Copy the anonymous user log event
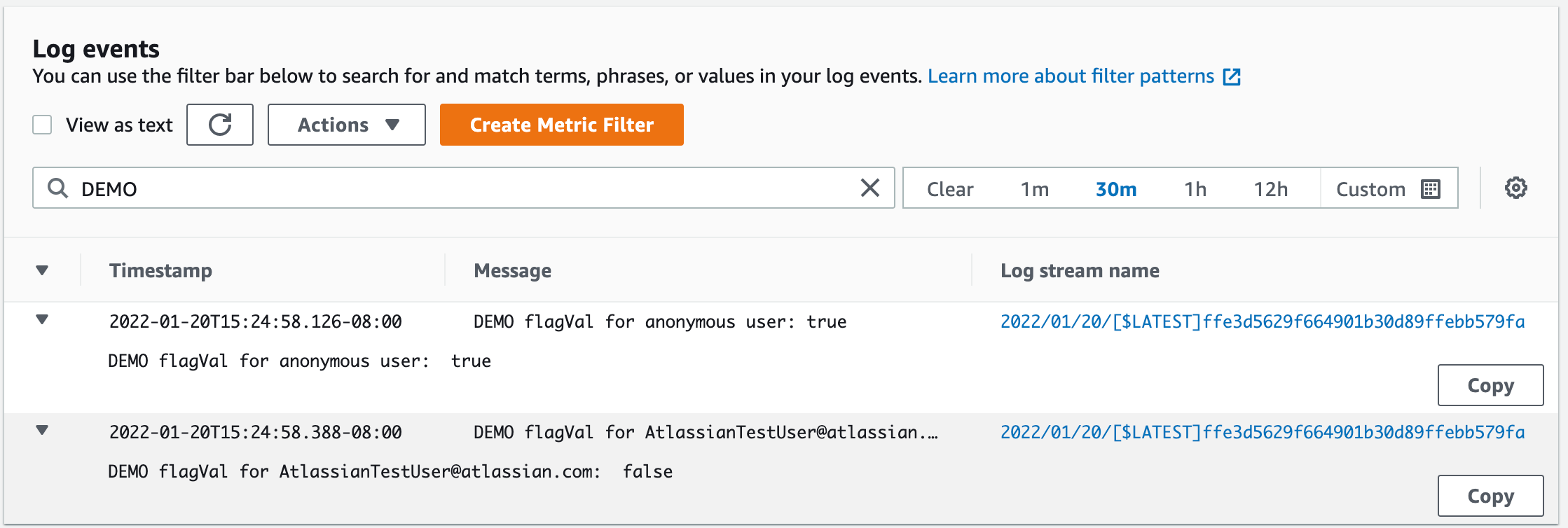Viewport: 1568px width, 528px height. (x=1490, y=384)
